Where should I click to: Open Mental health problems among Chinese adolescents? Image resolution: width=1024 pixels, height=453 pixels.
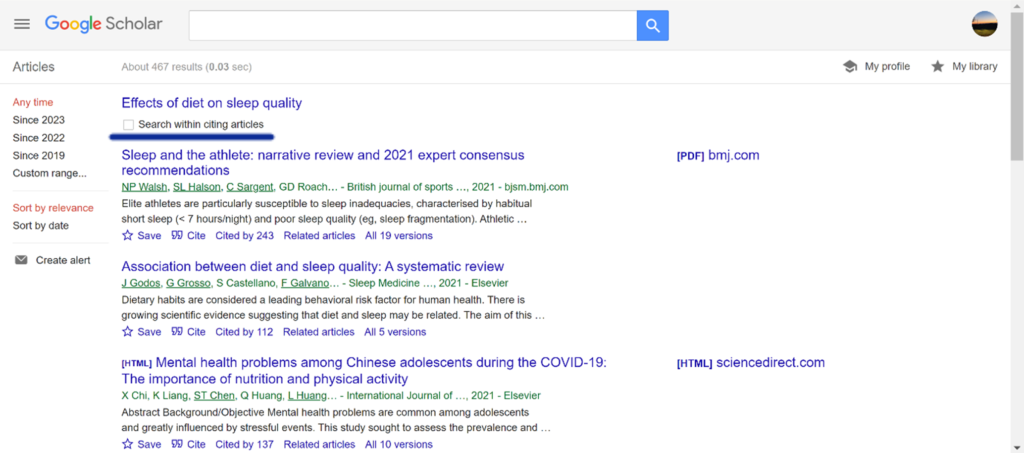point(364,371)
